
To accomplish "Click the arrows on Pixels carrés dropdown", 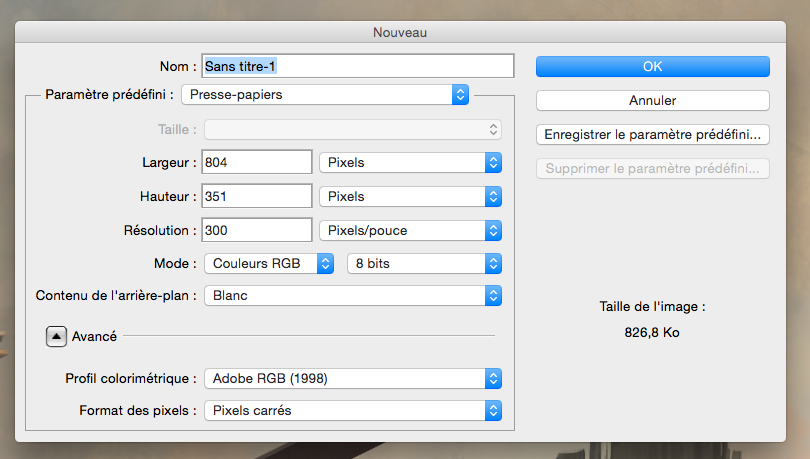I will coord(492,411).
